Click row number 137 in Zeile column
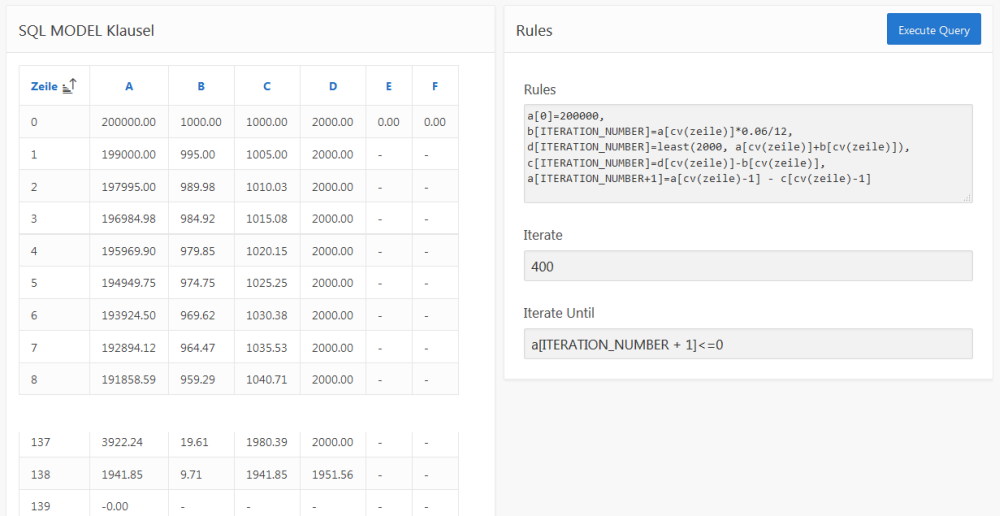The height and width of the screenshot is (516, 1000). pos(39,442)
